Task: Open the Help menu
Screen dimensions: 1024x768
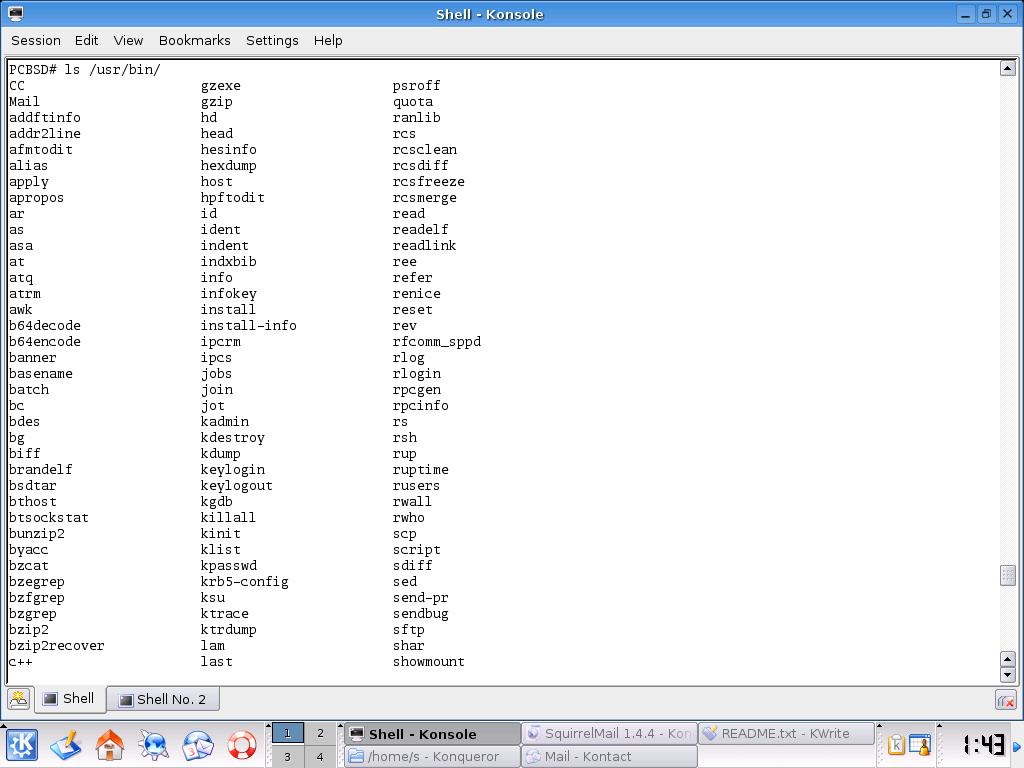Action: pos(328,40)
